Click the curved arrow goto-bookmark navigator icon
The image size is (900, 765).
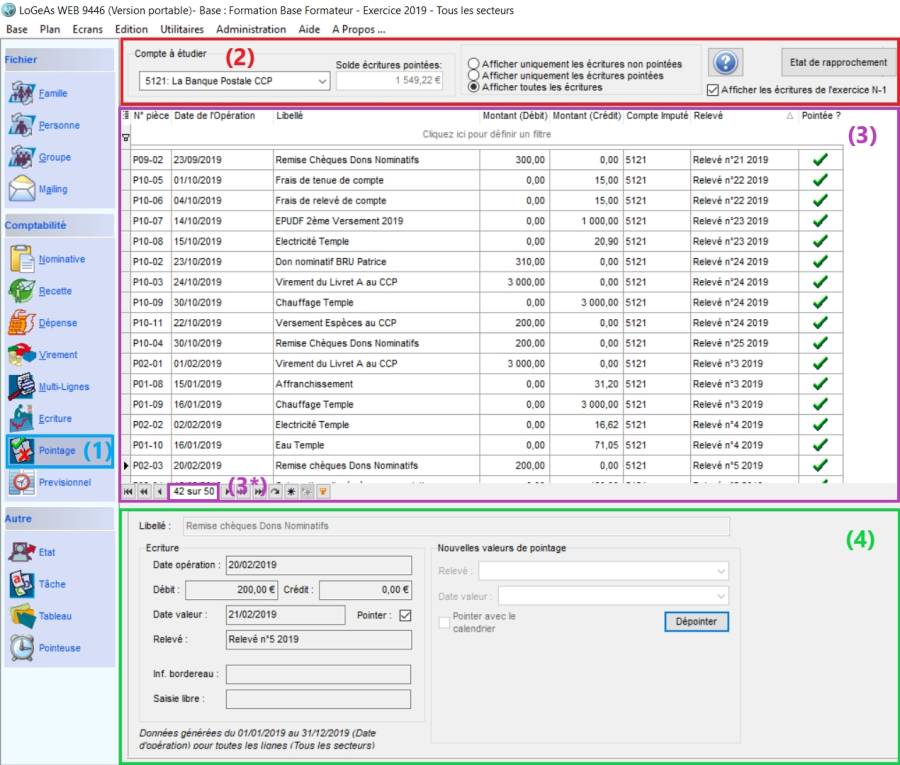click(x=276, y=492)
